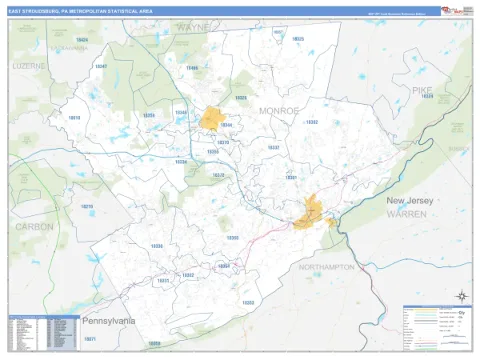Click the CARBON county label

click(34, 227)
